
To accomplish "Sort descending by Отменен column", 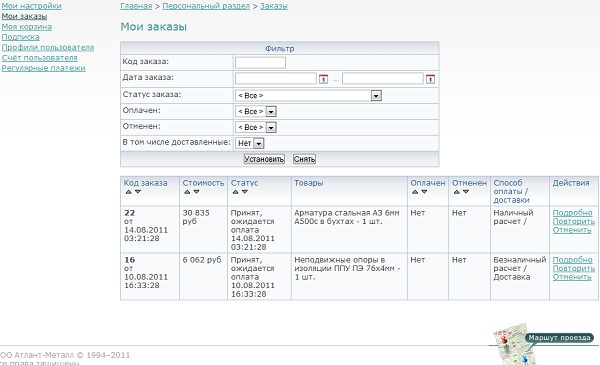I will 466,192.
